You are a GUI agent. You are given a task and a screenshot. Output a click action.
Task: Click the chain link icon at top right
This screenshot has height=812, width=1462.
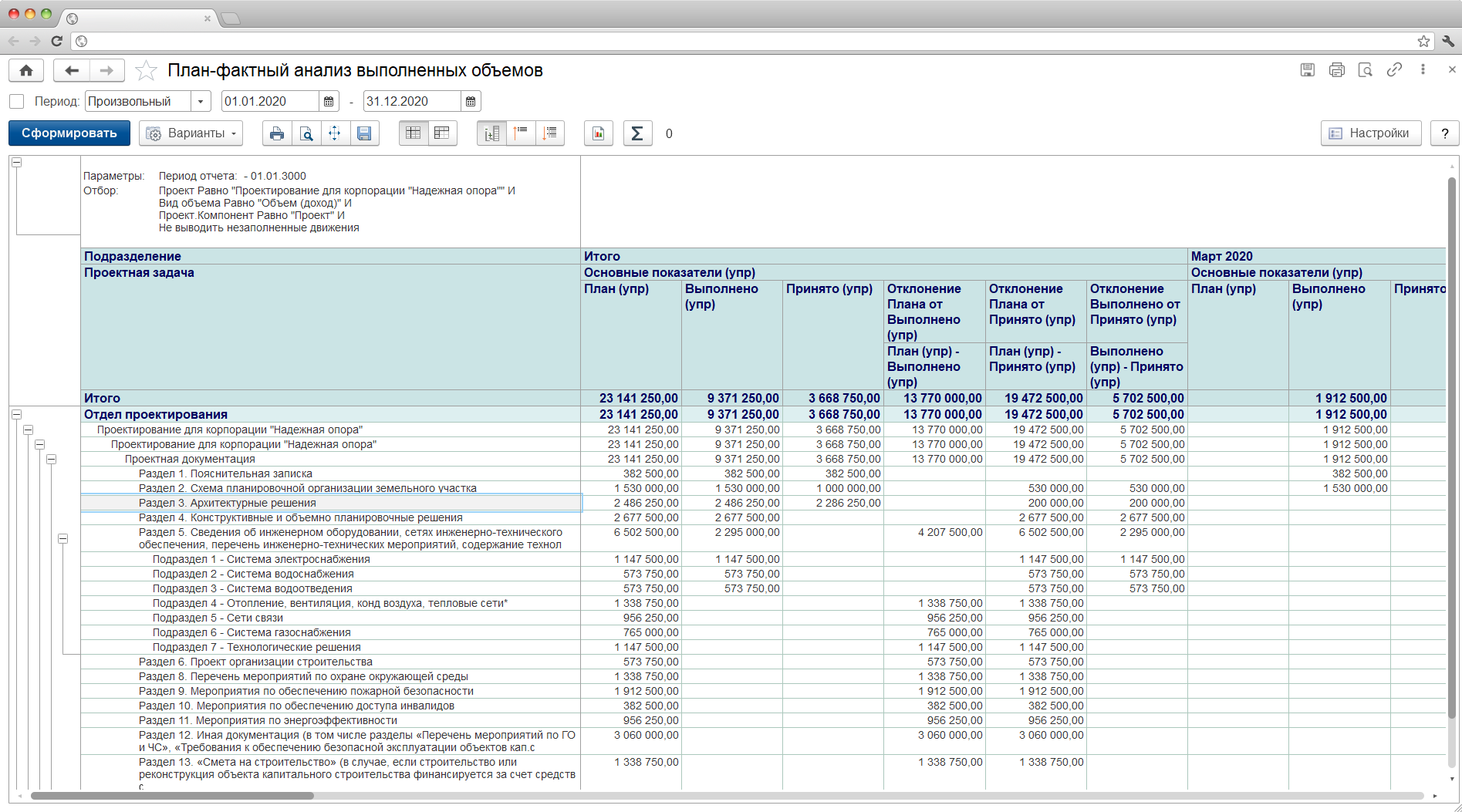pyautogui.click(x=1394, y=70)
